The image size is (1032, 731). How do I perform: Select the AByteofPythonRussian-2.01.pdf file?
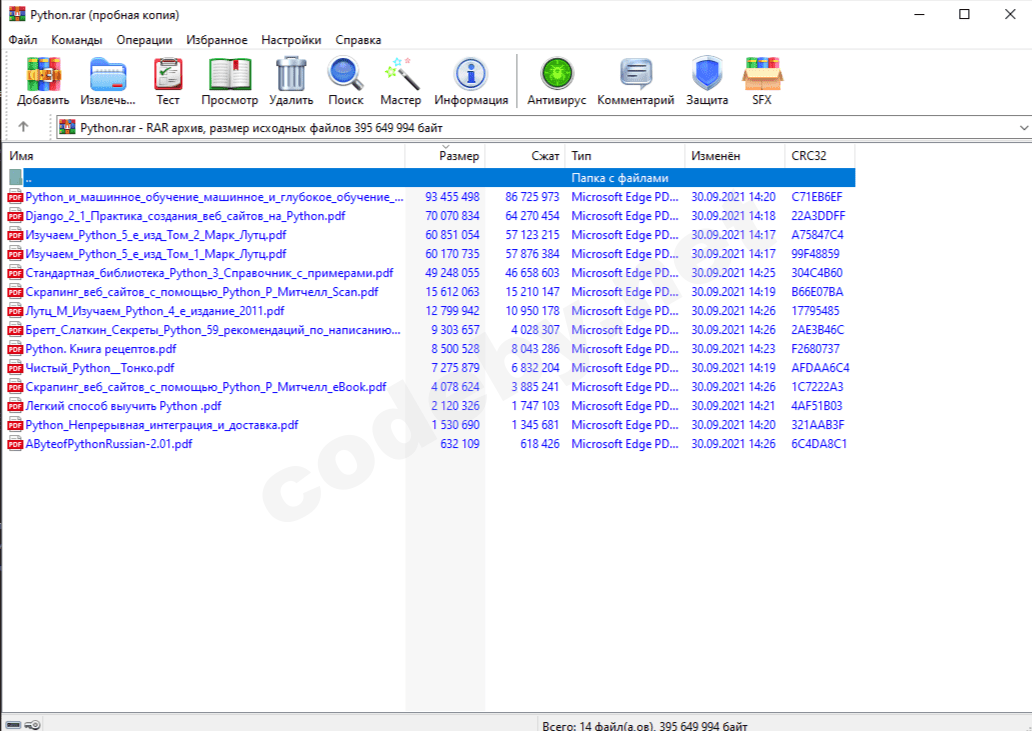click(x=109, y=444)
